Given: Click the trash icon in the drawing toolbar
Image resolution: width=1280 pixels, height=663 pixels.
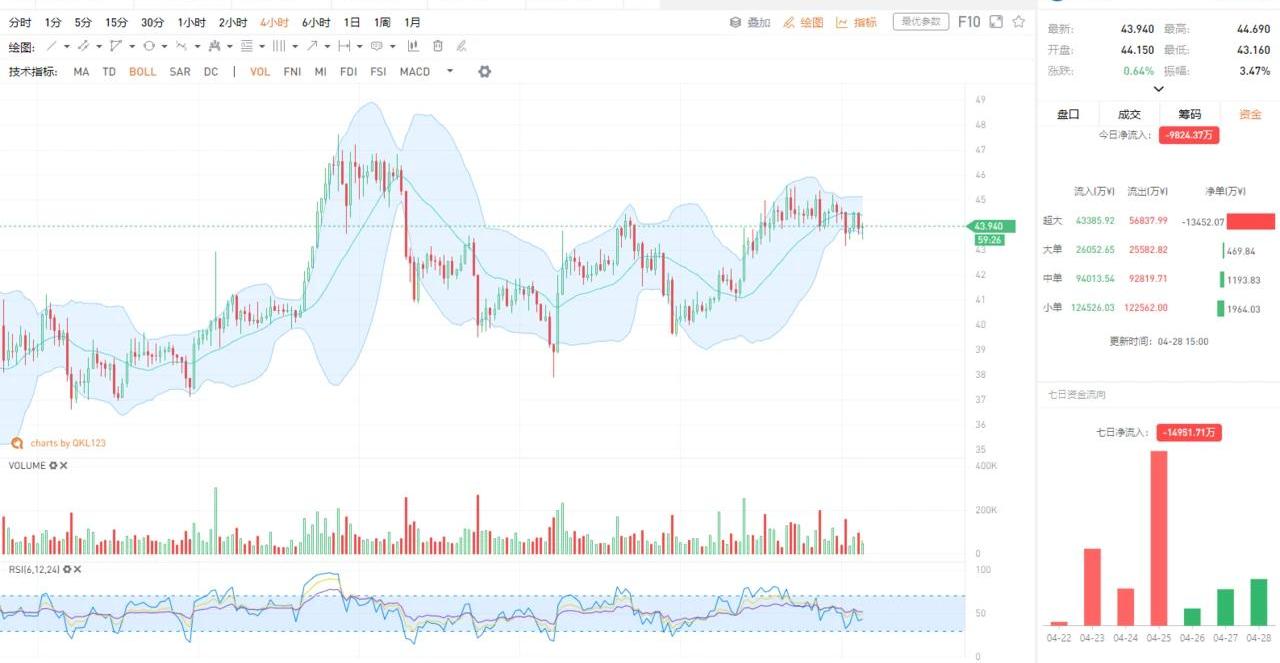Looking at the screenshot, I should (x=438, y=46).
